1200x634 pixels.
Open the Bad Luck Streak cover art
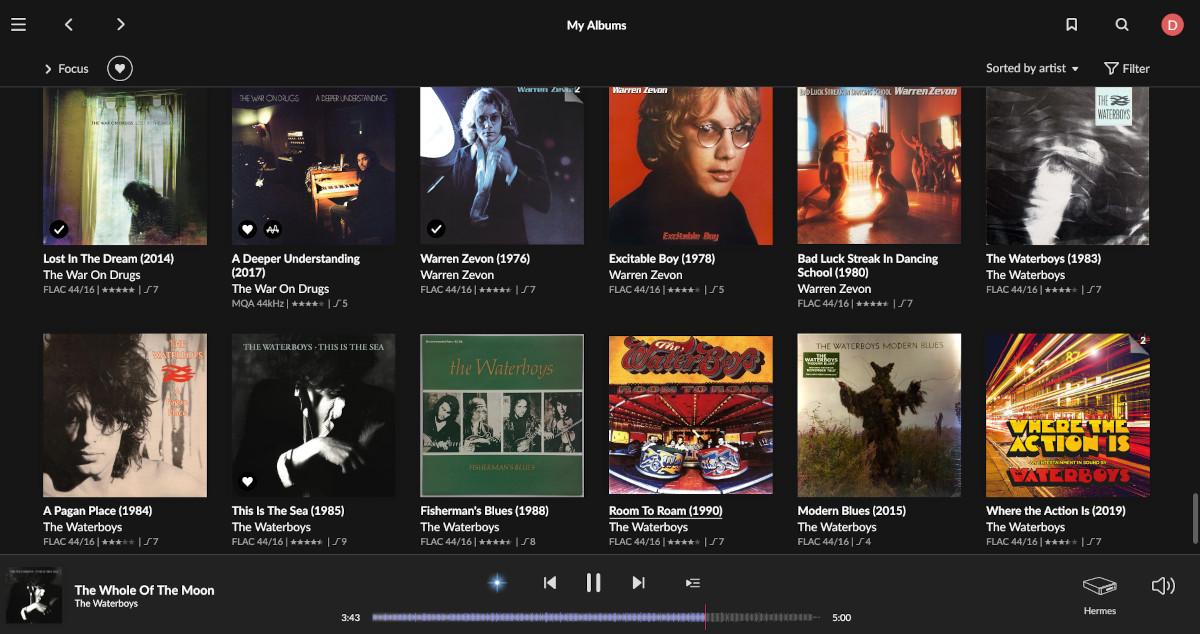[879, 166]
